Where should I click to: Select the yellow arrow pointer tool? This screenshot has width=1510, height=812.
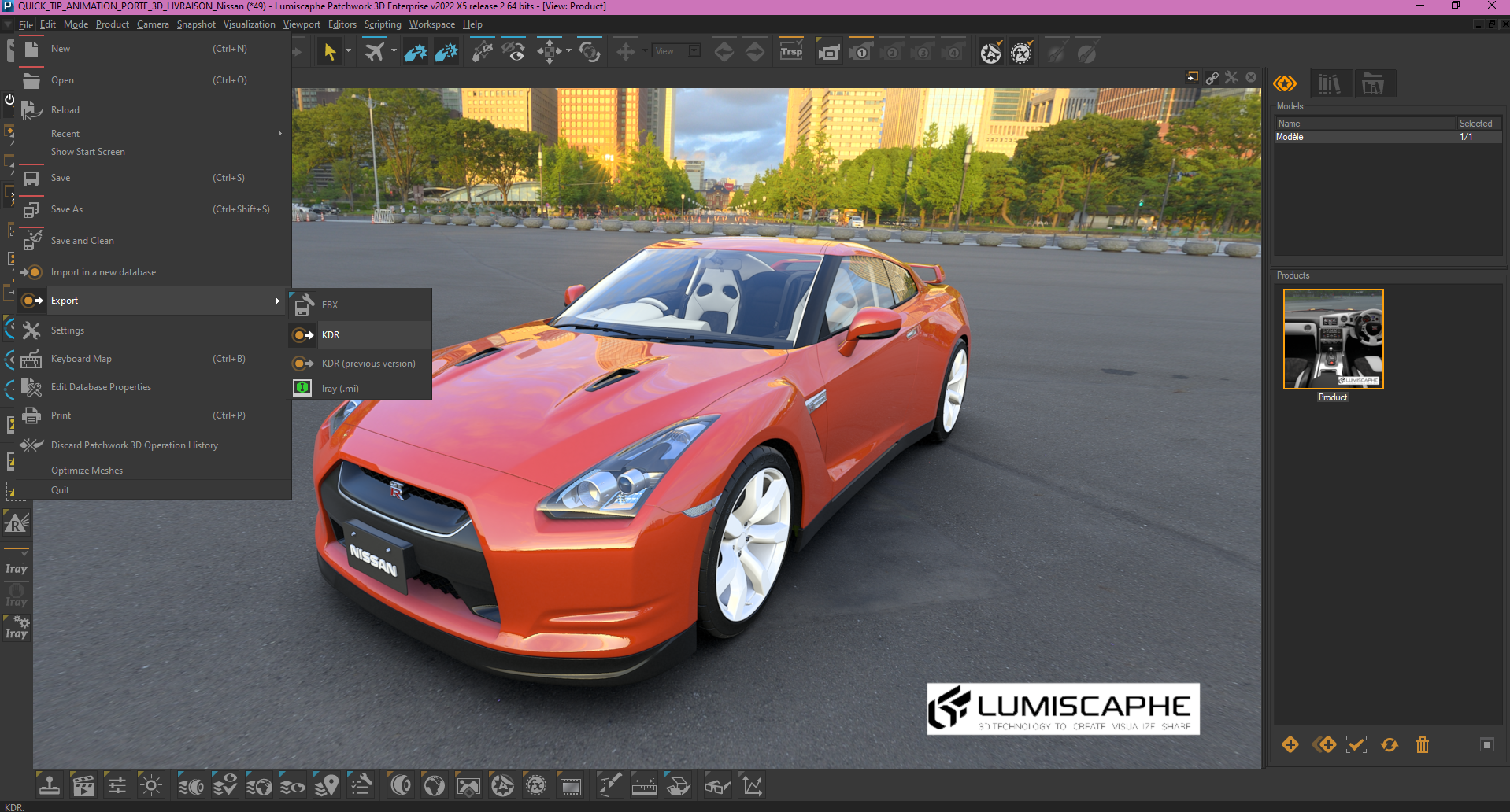[x=329, y=52]
